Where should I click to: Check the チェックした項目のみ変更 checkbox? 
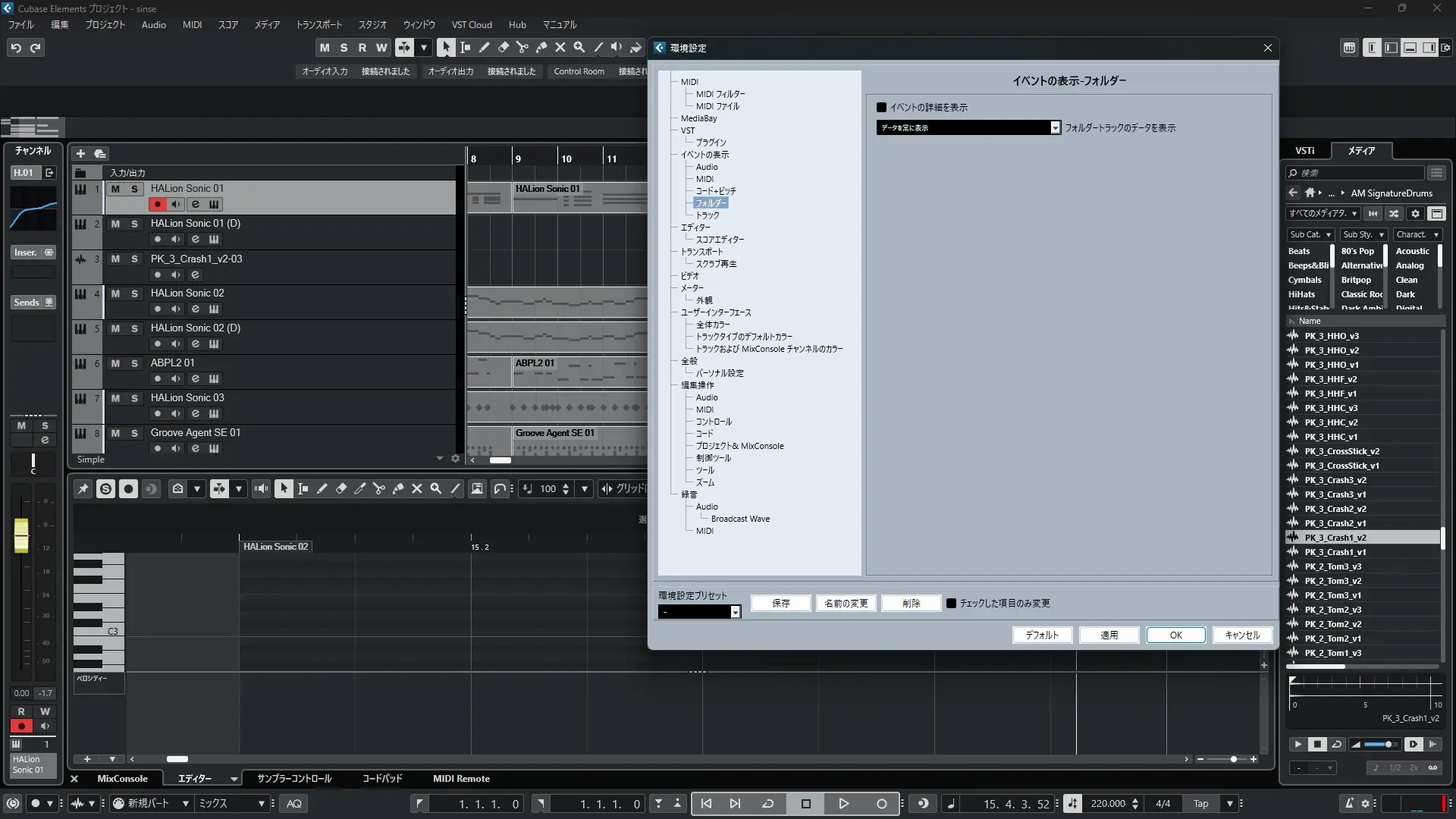[951, 604]
